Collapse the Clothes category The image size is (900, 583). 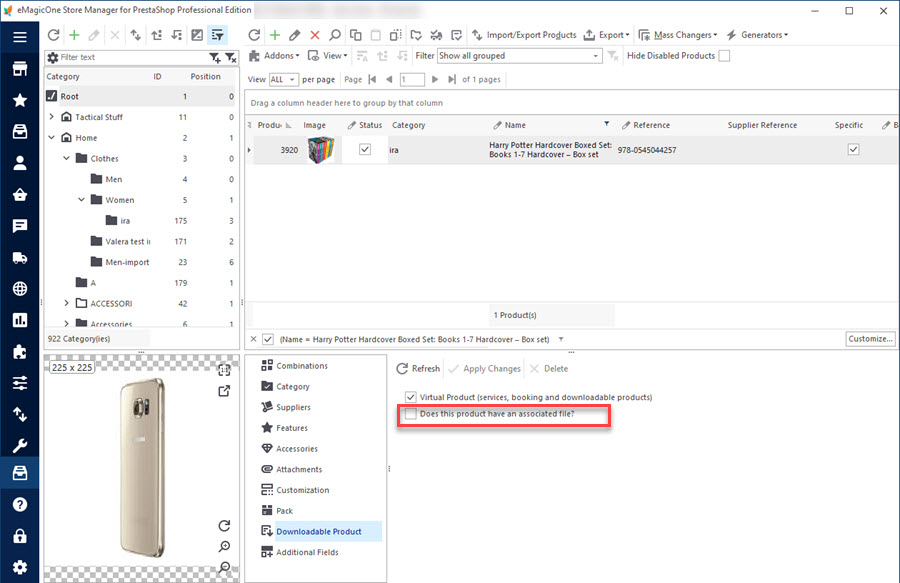pyautogui.click(x=67, y=158)
